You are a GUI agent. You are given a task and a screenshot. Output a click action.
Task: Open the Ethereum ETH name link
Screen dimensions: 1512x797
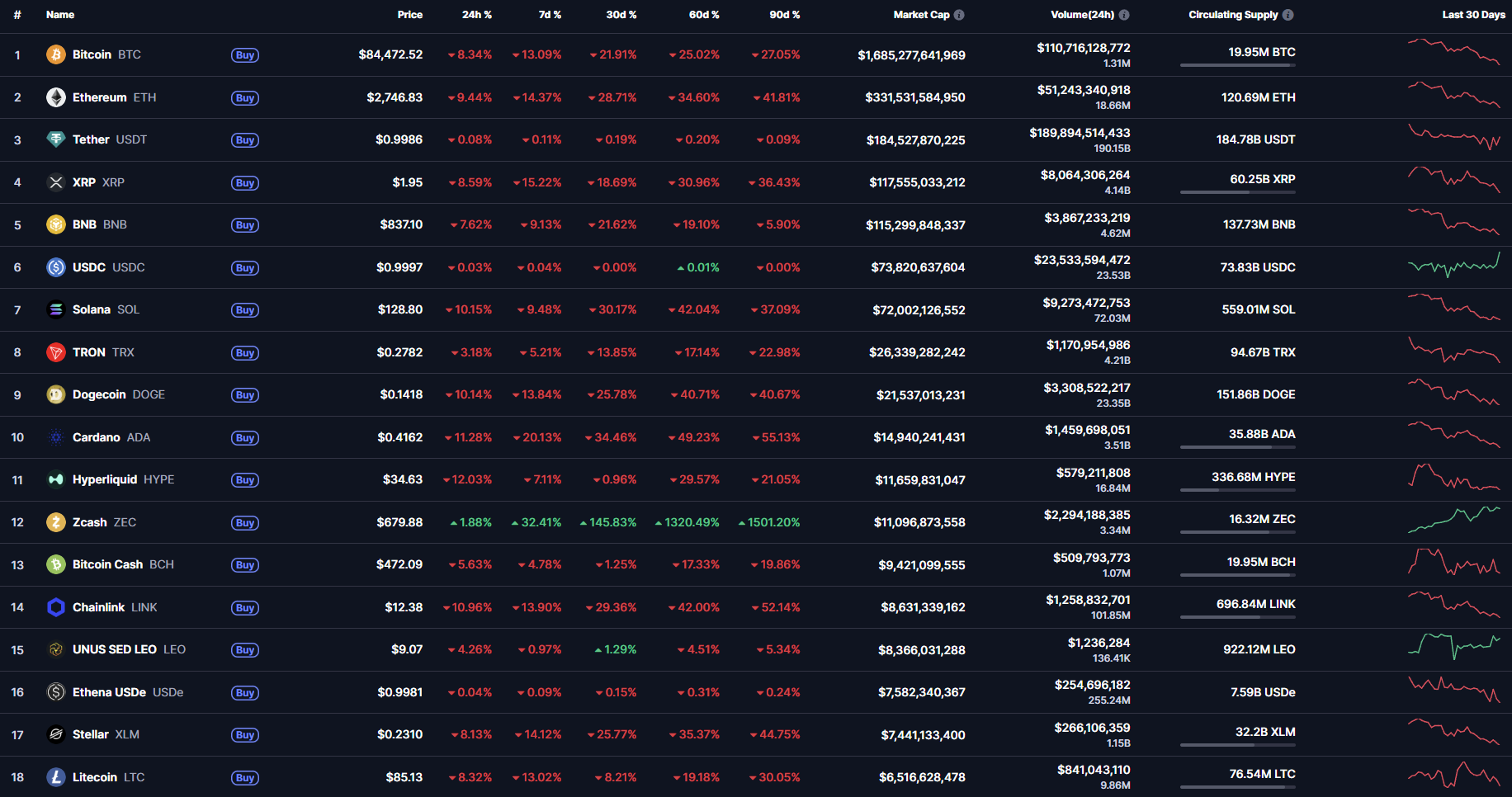(x=114, y=97)
